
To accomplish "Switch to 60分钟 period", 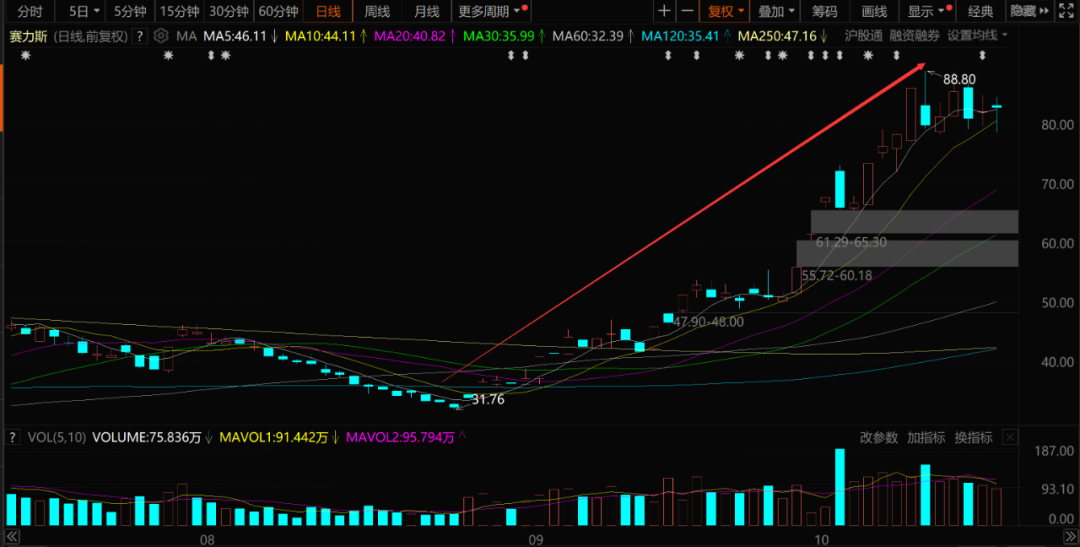I will point(278,11).
